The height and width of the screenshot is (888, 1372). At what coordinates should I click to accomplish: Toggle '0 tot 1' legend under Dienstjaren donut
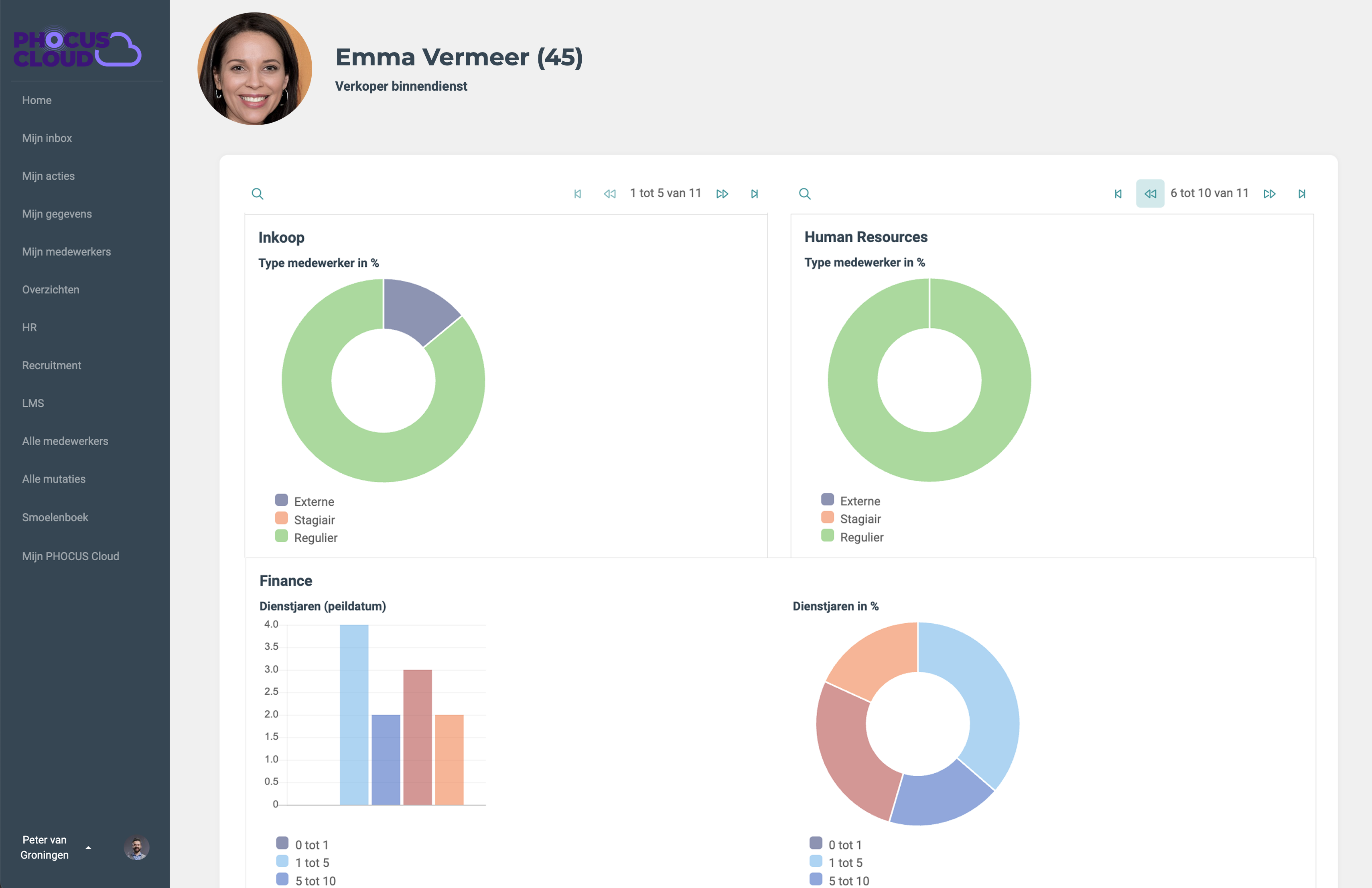[x=836, y=845]
